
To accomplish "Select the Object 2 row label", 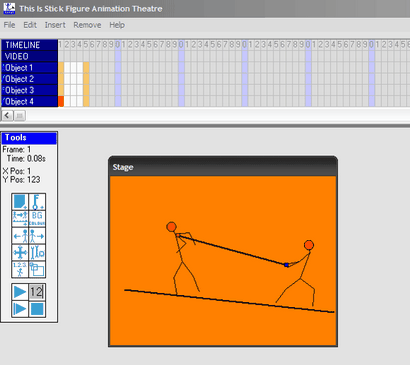I will click(x=30, y=79).
